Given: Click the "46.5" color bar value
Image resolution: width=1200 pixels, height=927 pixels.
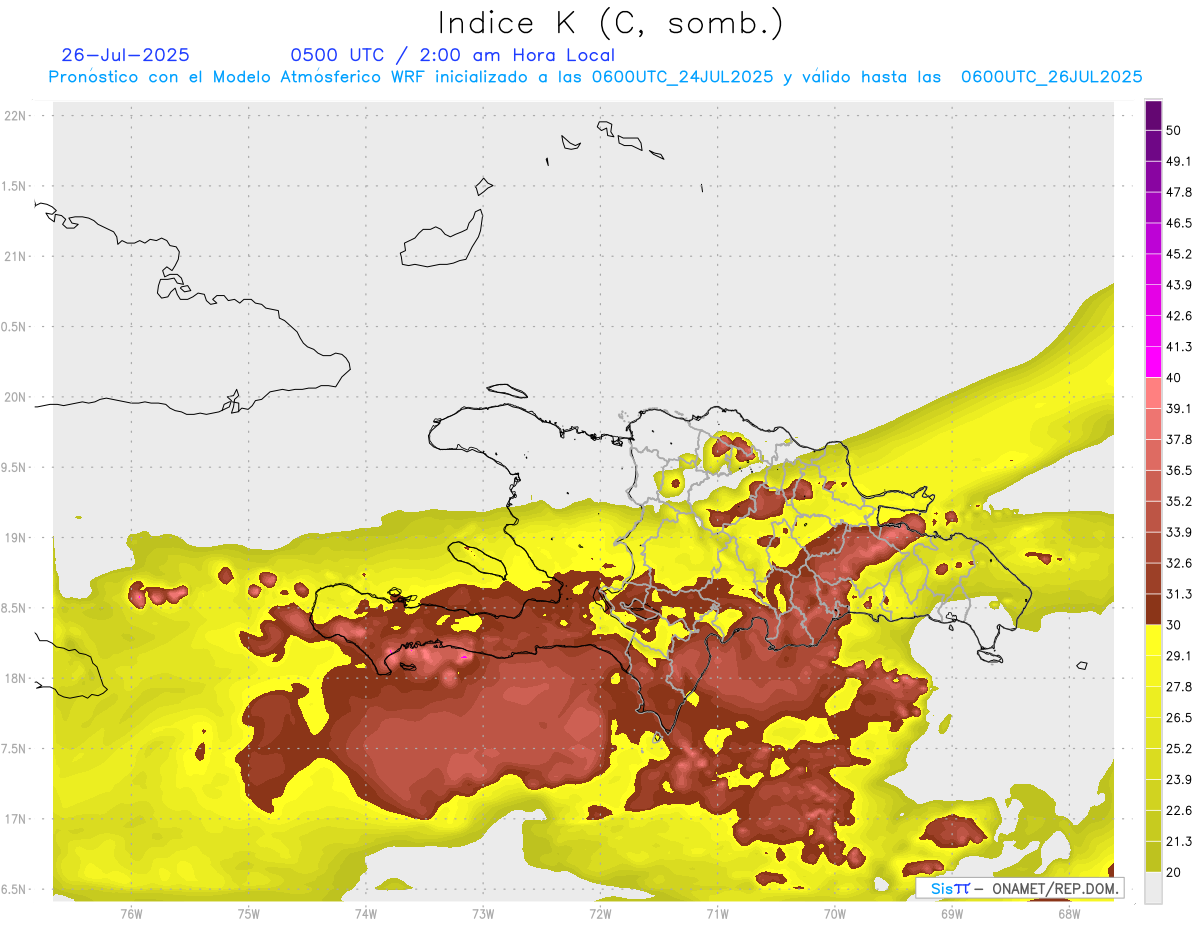Looking at the screenshot, I should (x=1179, y=223).
